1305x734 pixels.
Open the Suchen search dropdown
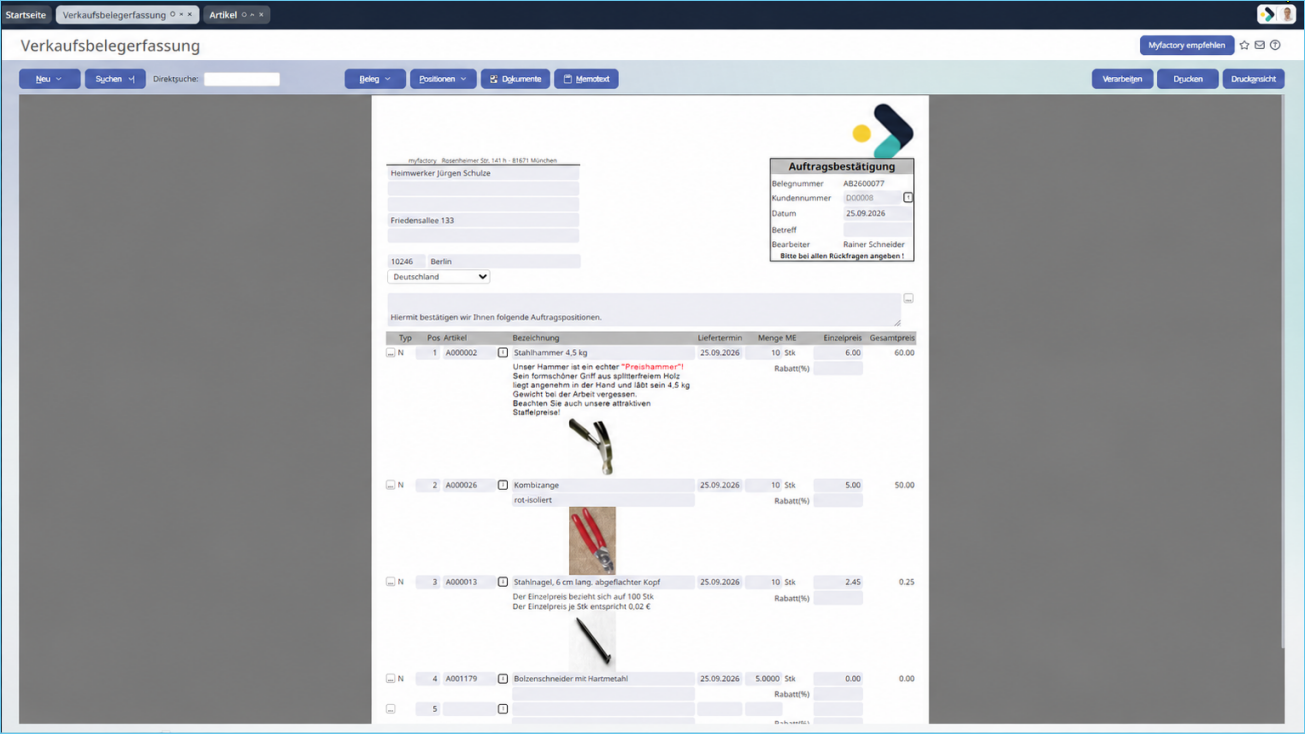115,79
